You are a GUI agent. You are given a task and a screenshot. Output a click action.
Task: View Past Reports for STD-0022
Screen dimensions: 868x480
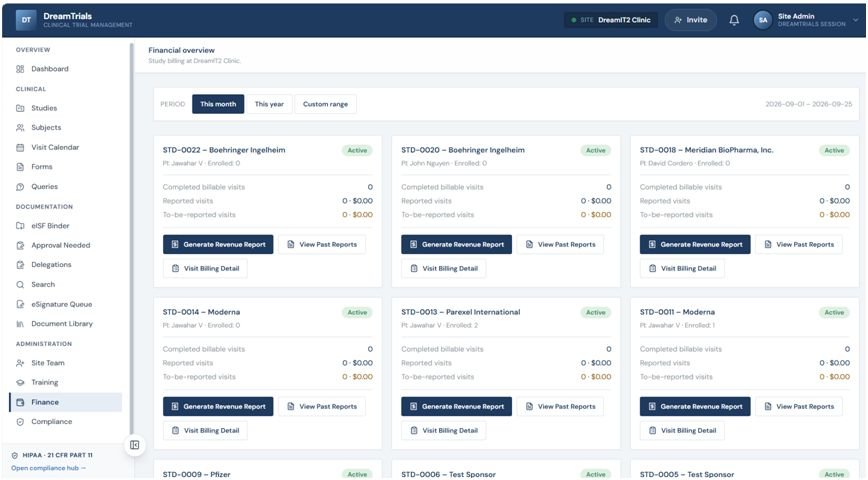pos(322,244)
